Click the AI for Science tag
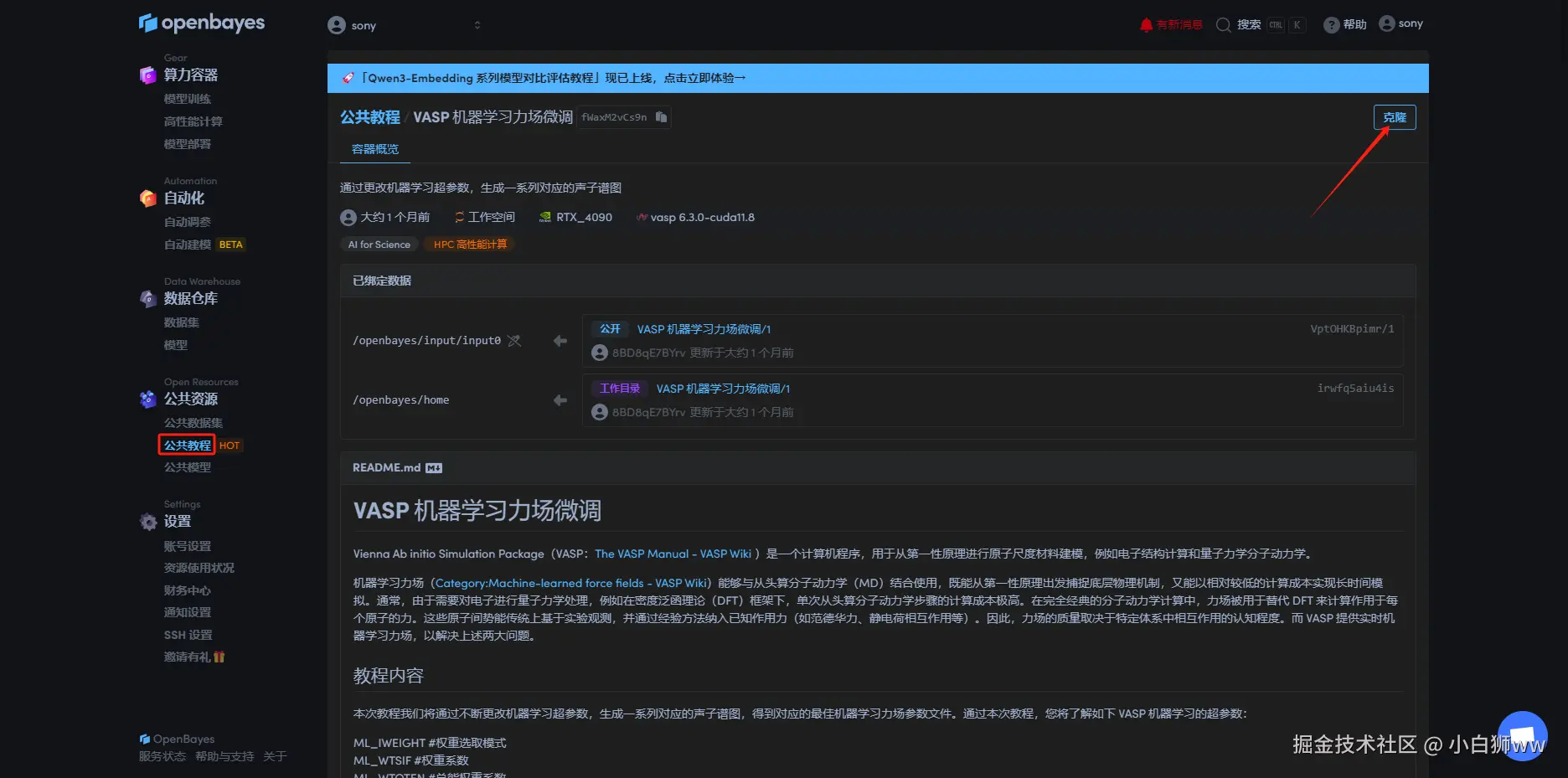 point(379,245)
